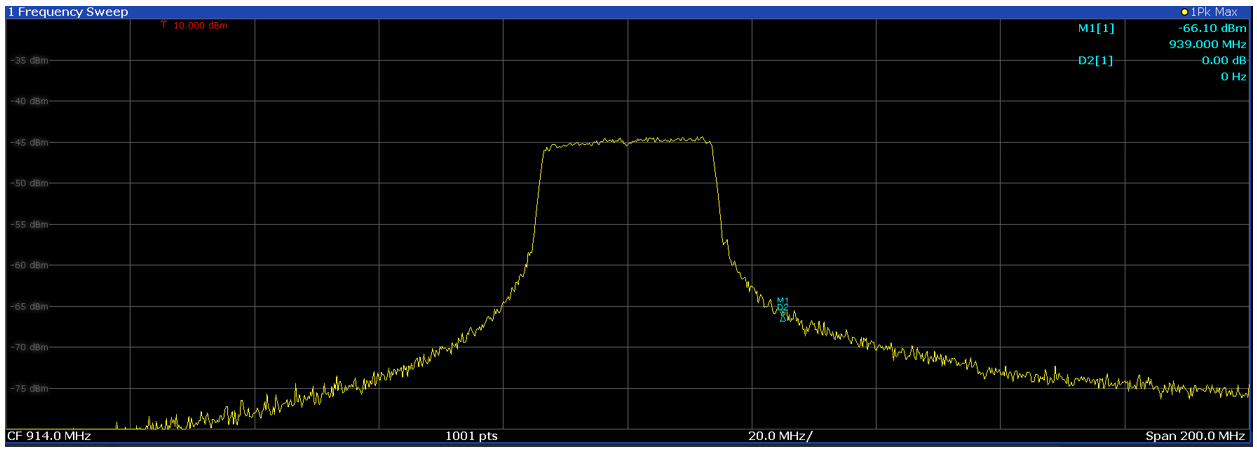Click the 1001 pts sweep points label
1257x453 pixels.
(x=474, y=436)
